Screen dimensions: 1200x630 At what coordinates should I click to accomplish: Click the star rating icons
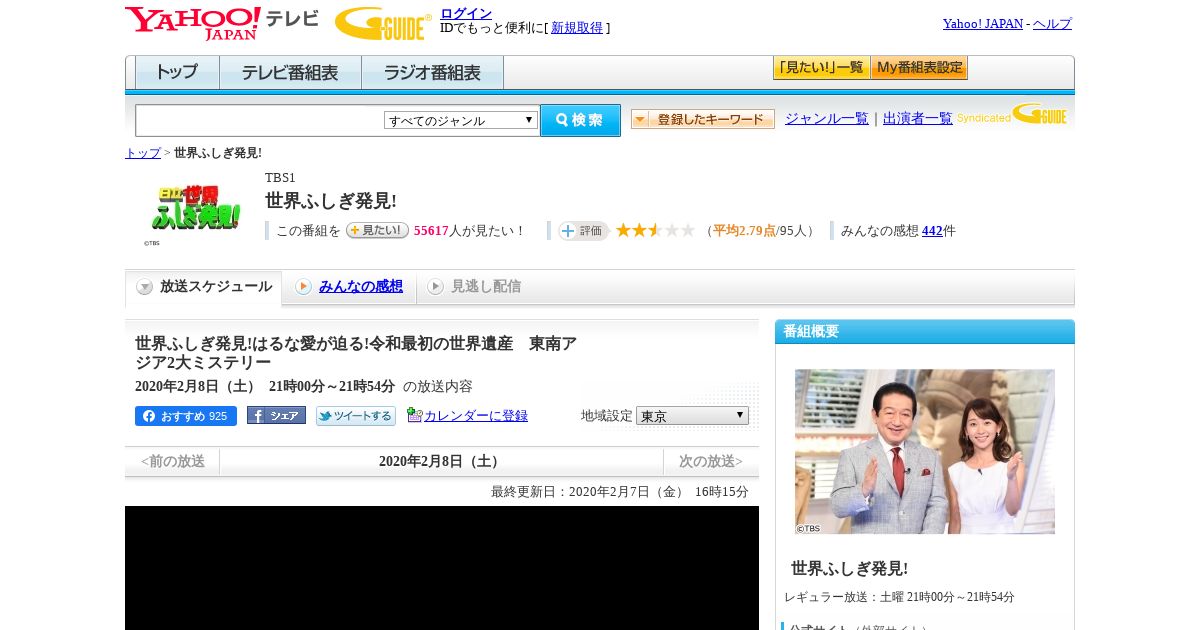point(655,230)
